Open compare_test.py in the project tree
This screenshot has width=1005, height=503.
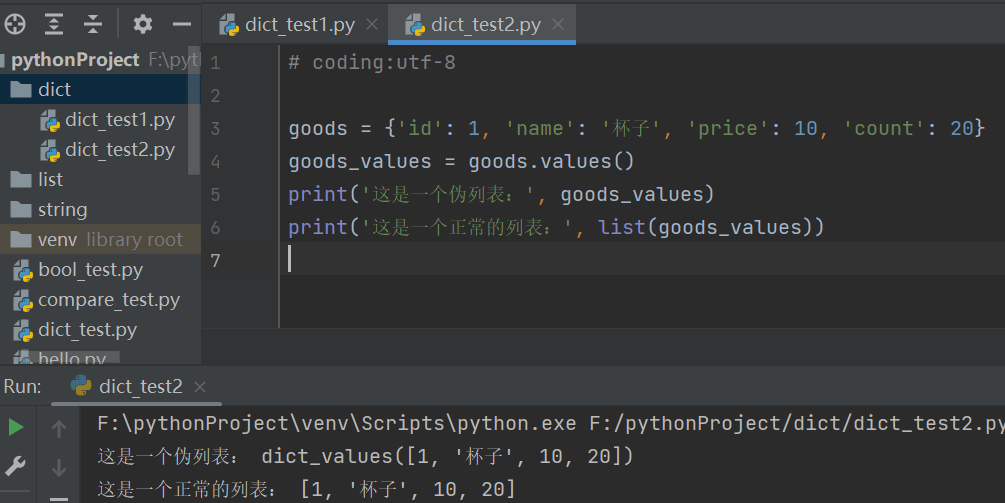tap(108, 300)
